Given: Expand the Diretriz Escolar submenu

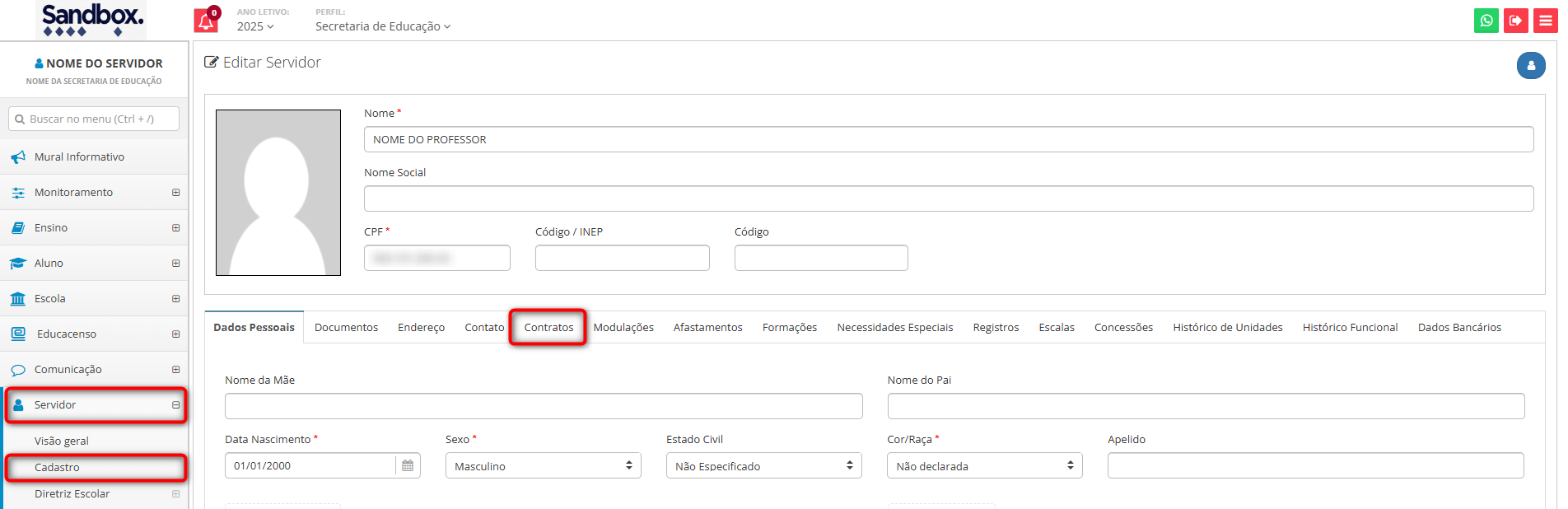Looking at the screenshot, I should tap(175, 494).
